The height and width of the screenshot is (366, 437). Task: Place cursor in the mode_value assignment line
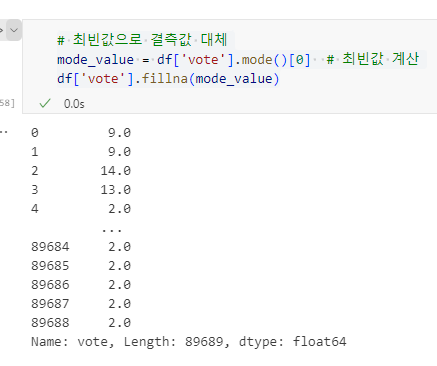pos(238,60)
